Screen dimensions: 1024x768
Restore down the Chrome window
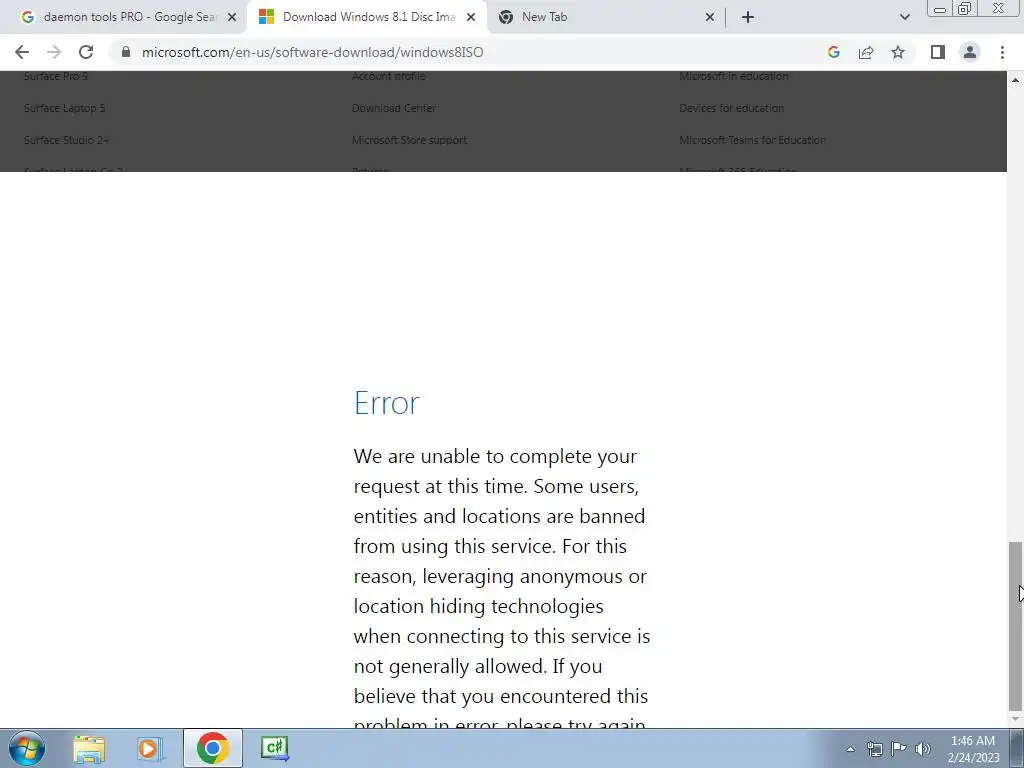point(965,8)
